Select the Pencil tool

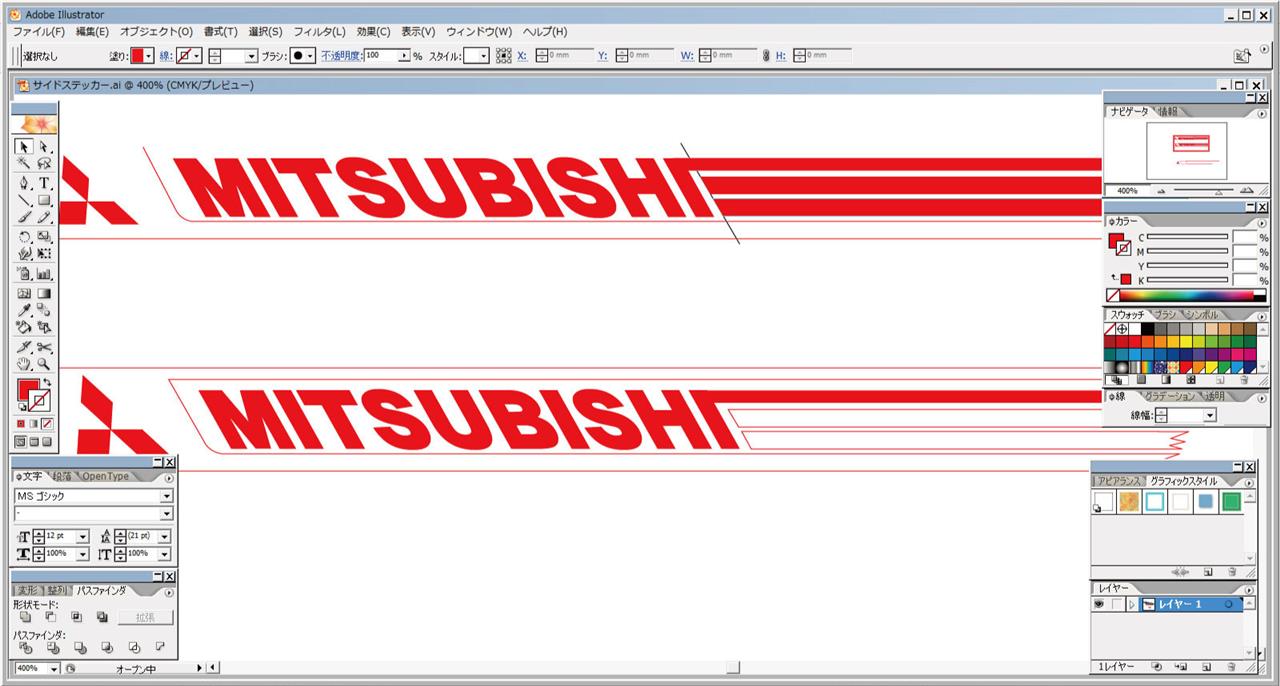click(x=44, y=216)
